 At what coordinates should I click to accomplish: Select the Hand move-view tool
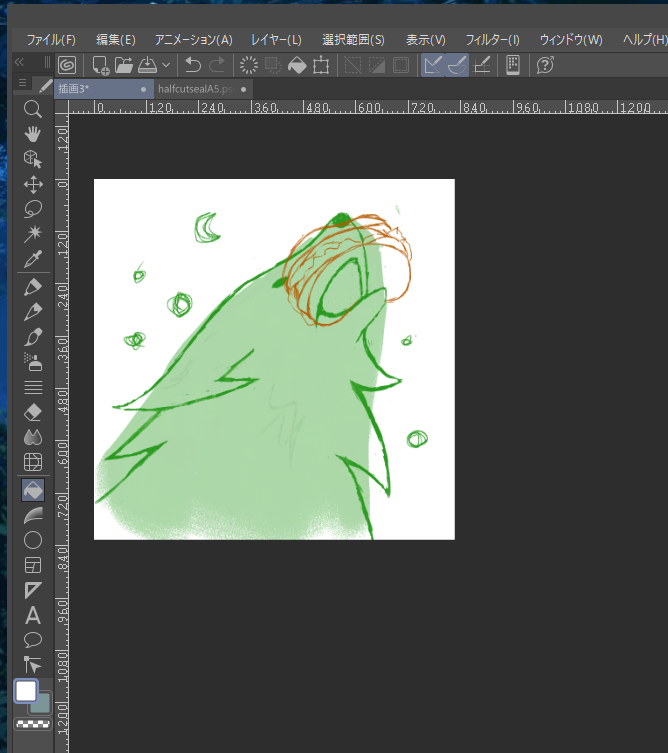(33, 134)
